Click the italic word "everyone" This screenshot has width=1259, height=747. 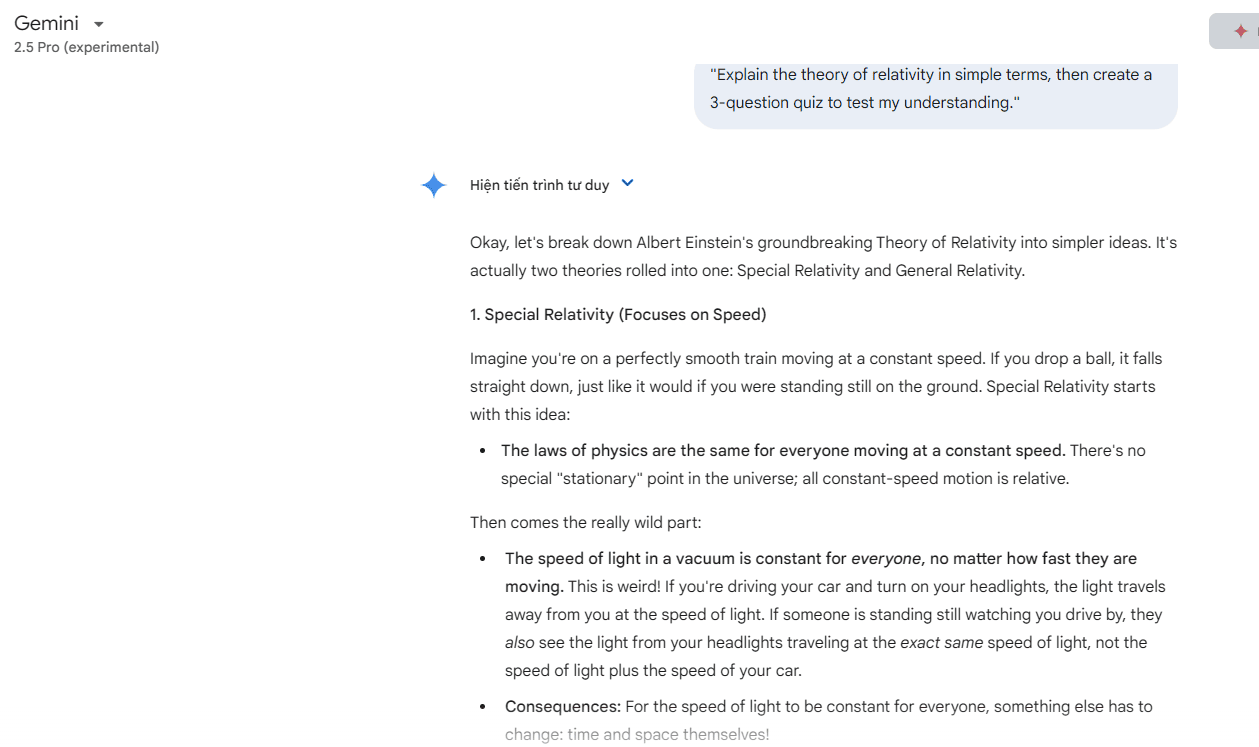click(x=886, y=559)
